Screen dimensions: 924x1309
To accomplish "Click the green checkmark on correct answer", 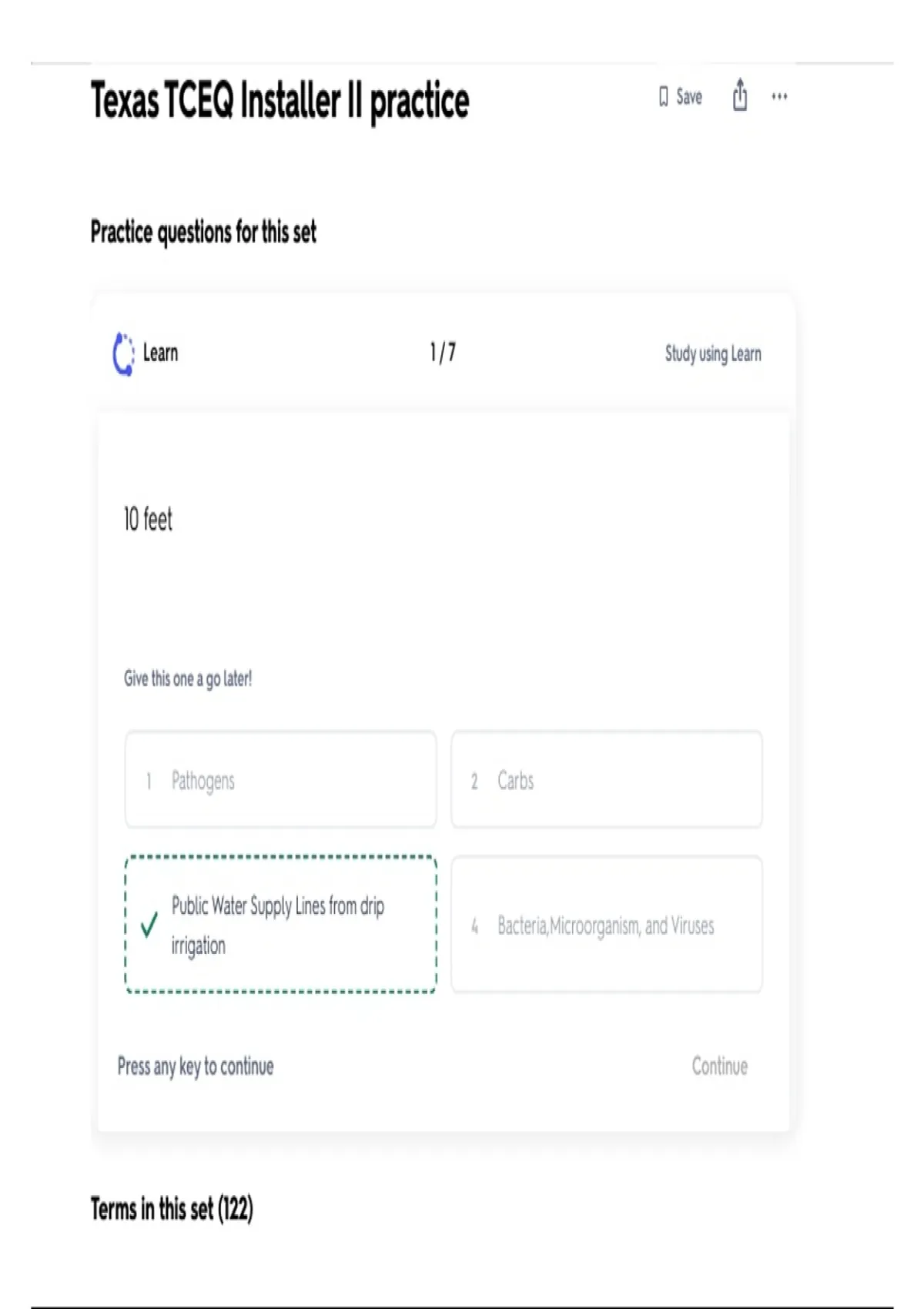I will [149, 925].
